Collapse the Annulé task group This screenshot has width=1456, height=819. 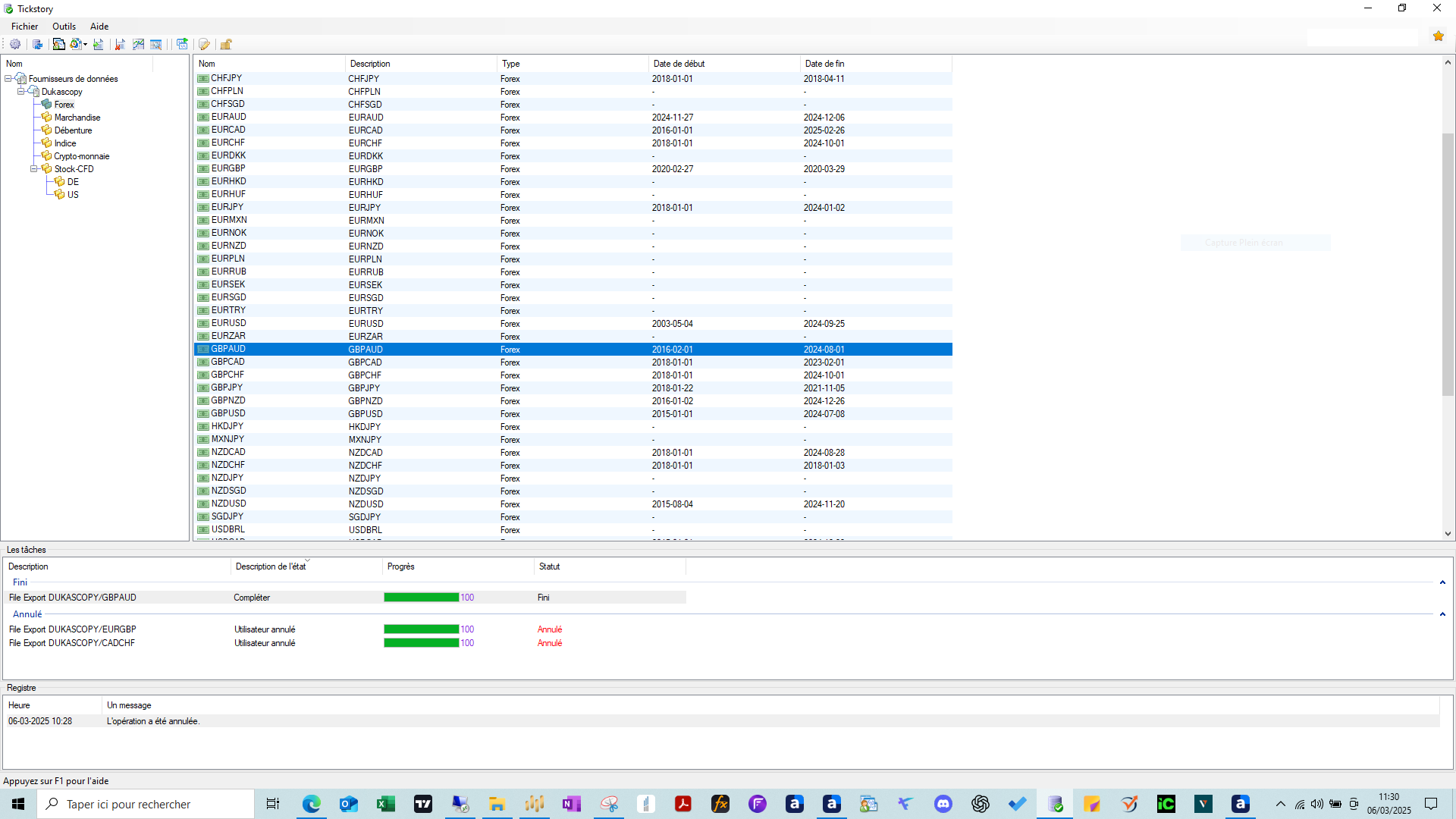[x=1442, y=614]
